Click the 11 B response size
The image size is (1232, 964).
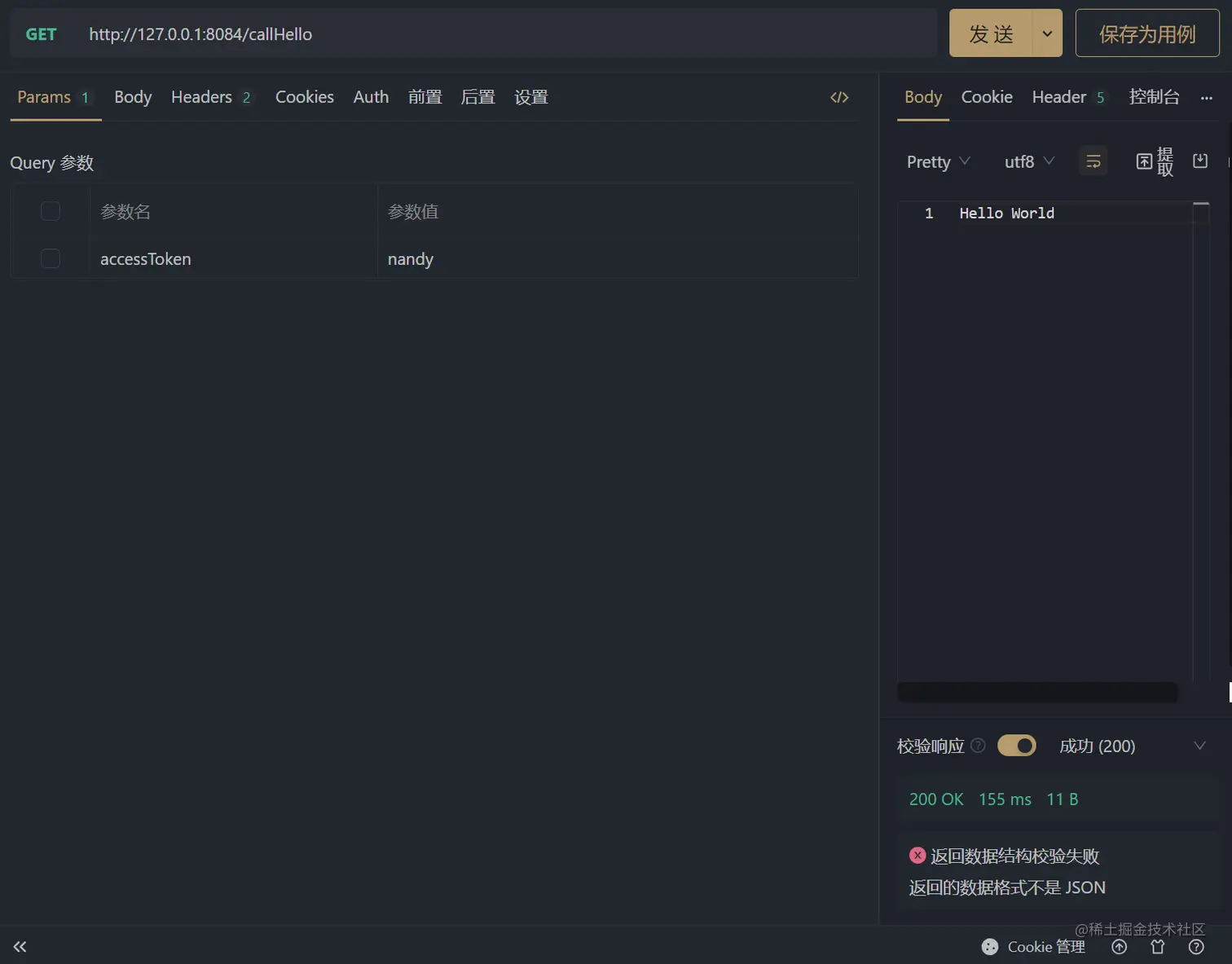pos(1063,799)
